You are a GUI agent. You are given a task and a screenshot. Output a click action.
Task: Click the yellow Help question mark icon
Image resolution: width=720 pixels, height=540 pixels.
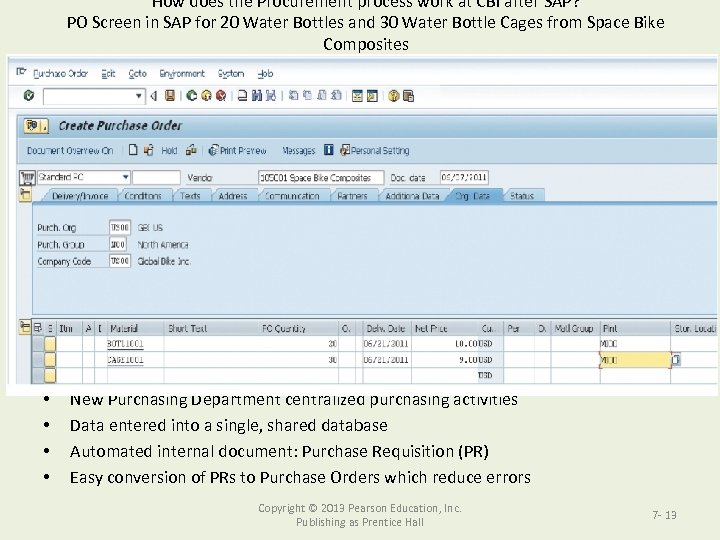(x=394, y=96)
